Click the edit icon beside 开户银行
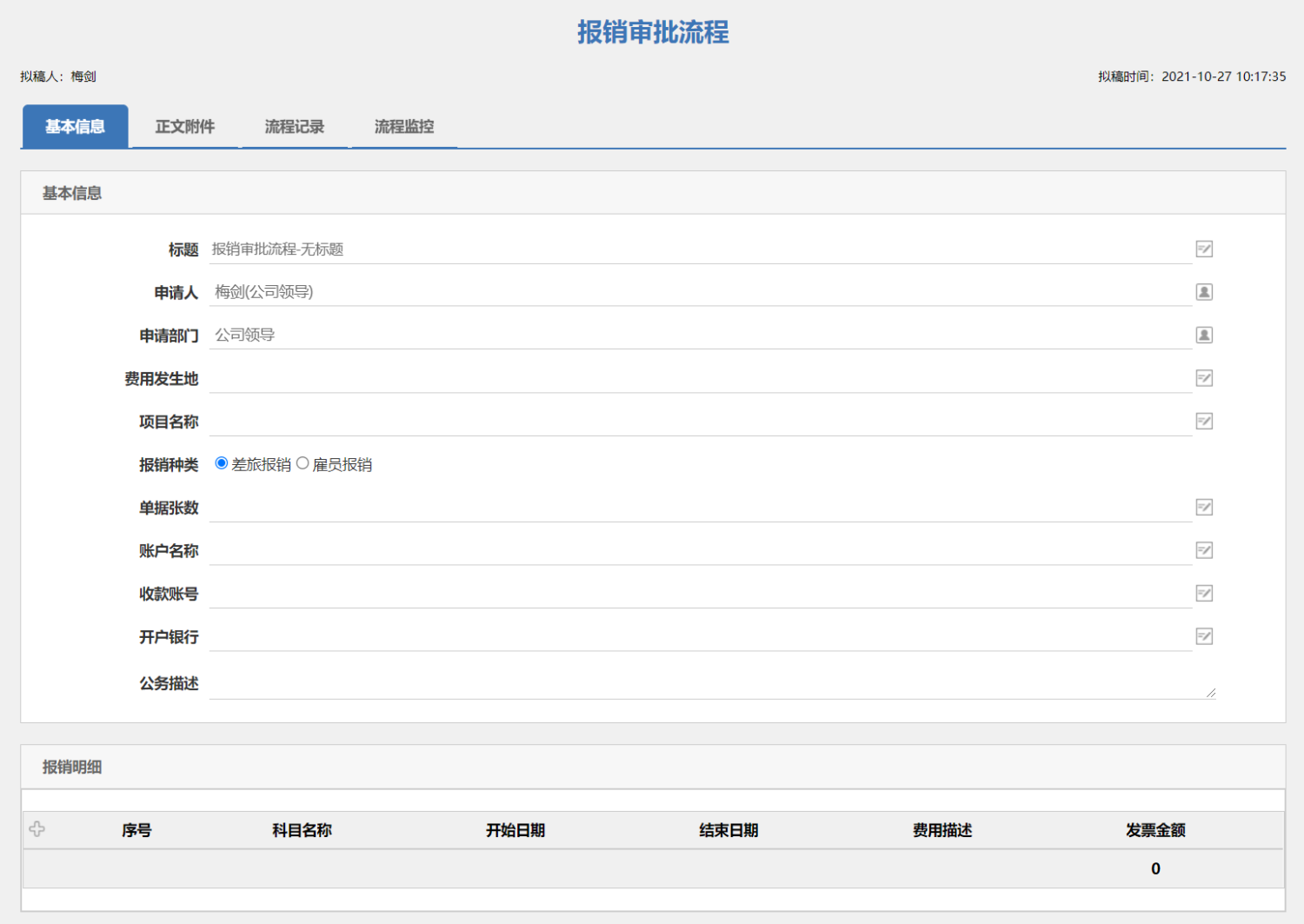This screenshot has width=1304, height=924. pyautogui.click(x=1205, y=636)
